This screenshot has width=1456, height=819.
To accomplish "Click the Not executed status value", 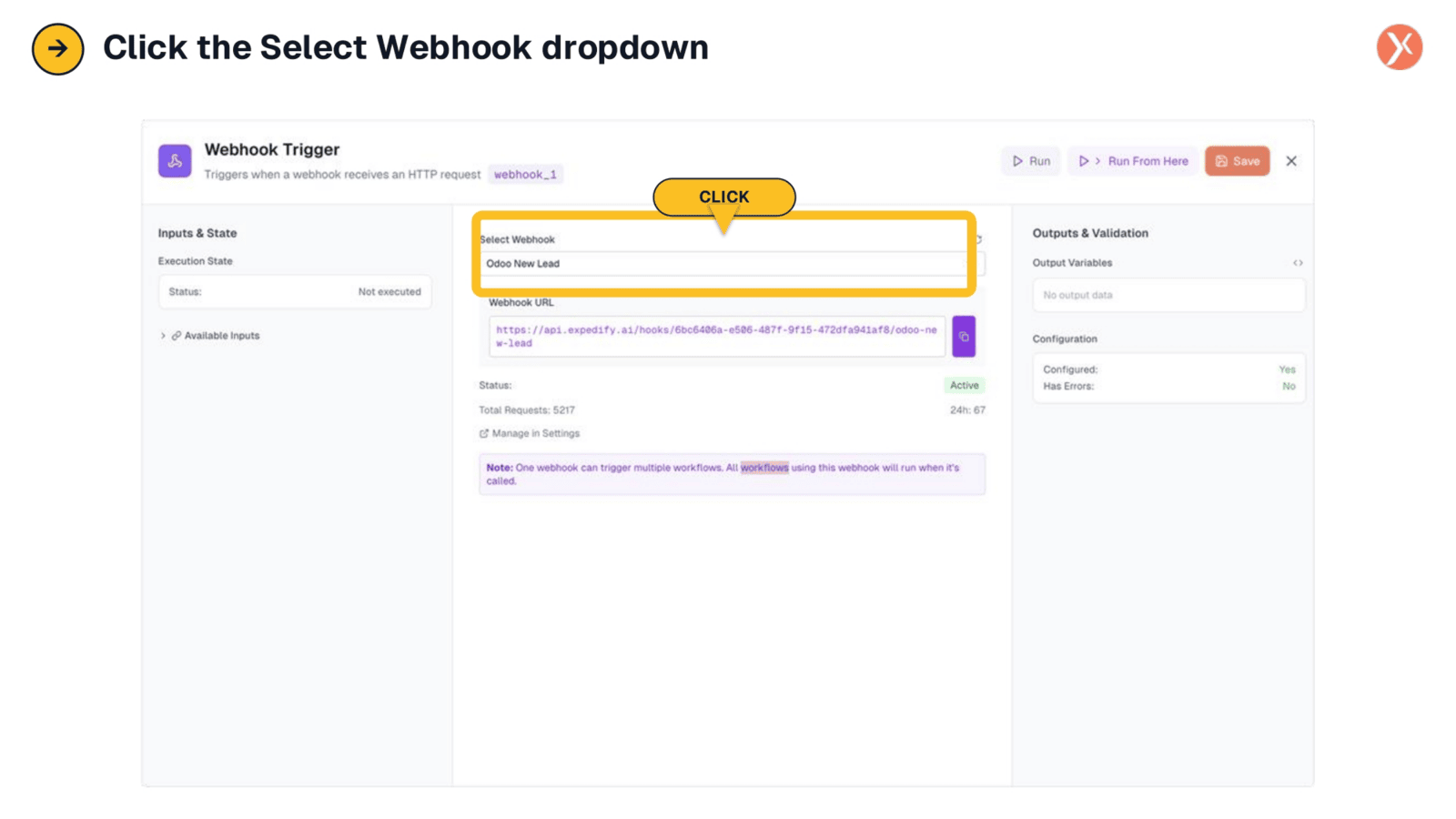I will (x=389, y=292).
